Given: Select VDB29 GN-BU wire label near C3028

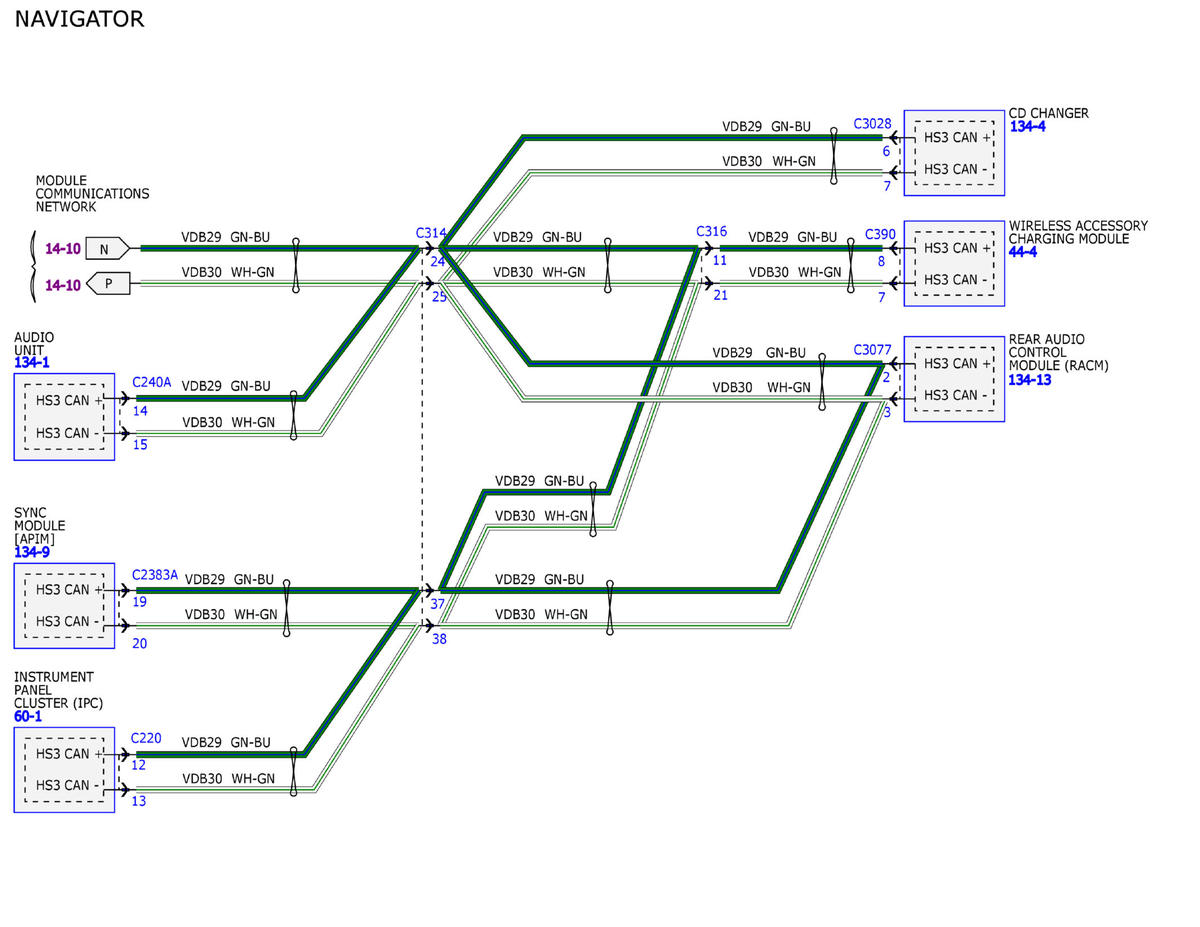Looking at the screenshot, I should click(767, 127).
